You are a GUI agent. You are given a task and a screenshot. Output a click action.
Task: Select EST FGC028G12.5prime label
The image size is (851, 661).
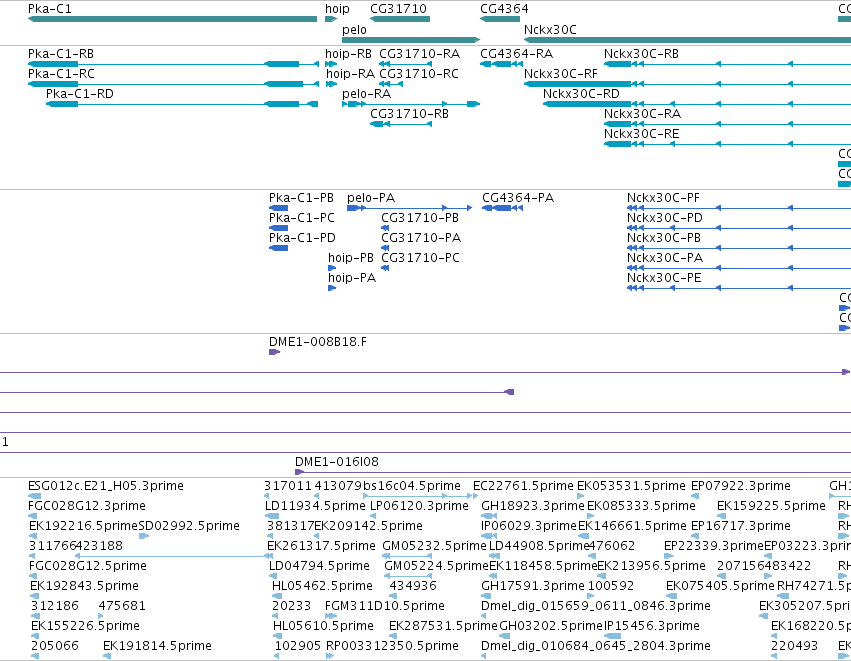coord(87,567)
